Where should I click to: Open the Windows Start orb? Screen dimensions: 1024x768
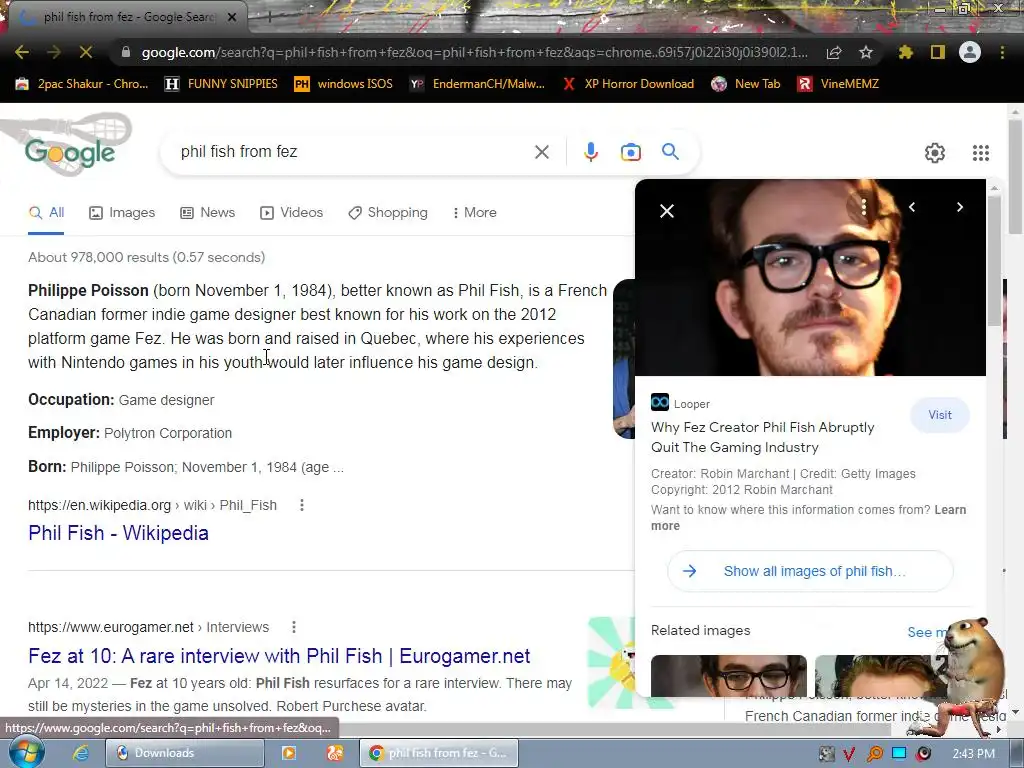[x=26, y=752]
